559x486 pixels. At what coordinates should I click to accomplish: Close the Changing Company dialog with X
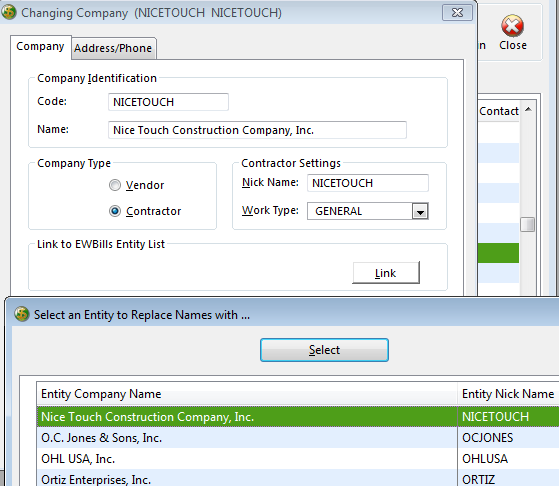(x=457, y=13)
